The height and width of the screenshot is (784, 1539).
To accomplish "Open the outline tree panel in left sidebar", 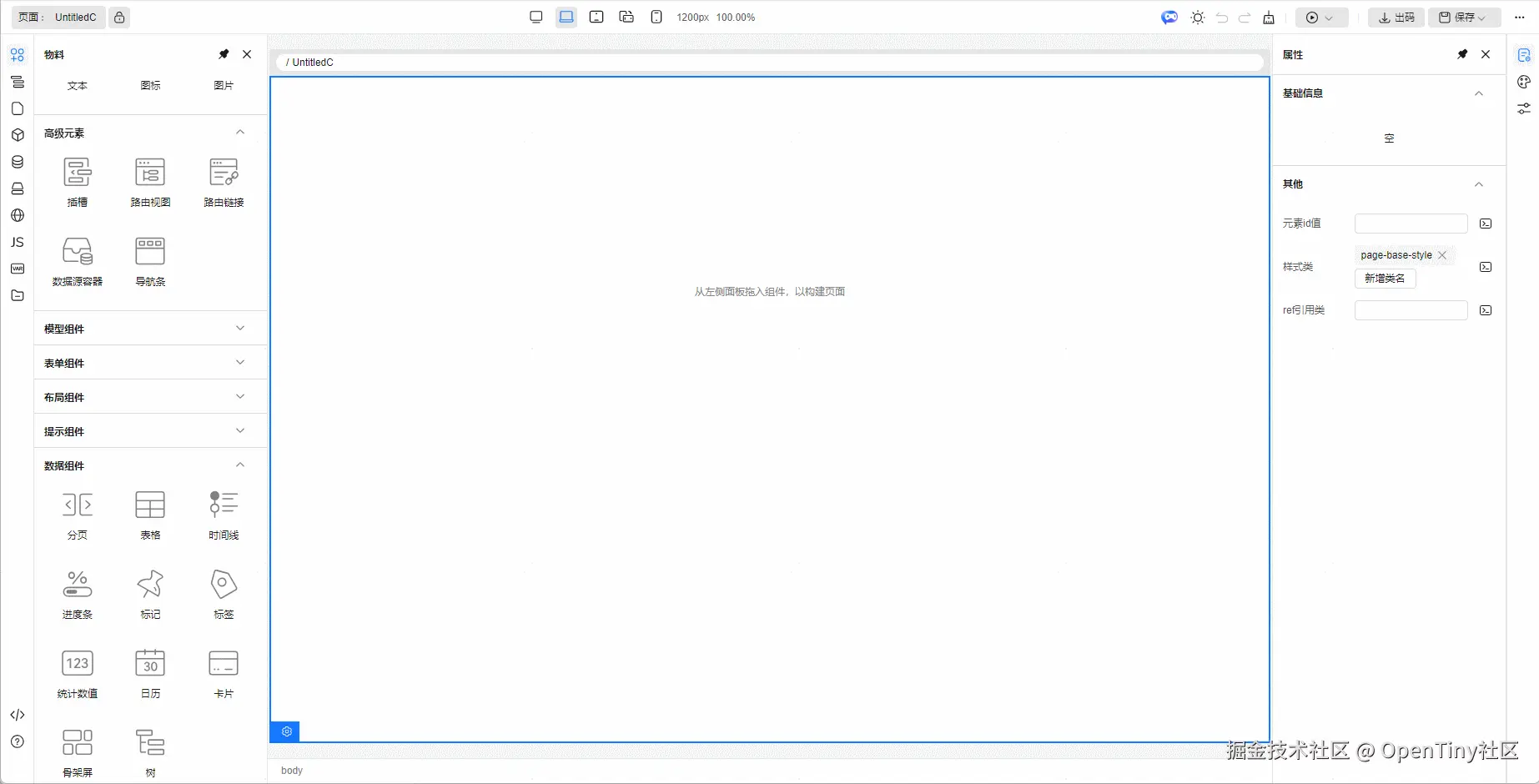I will [x=18, y=82].
